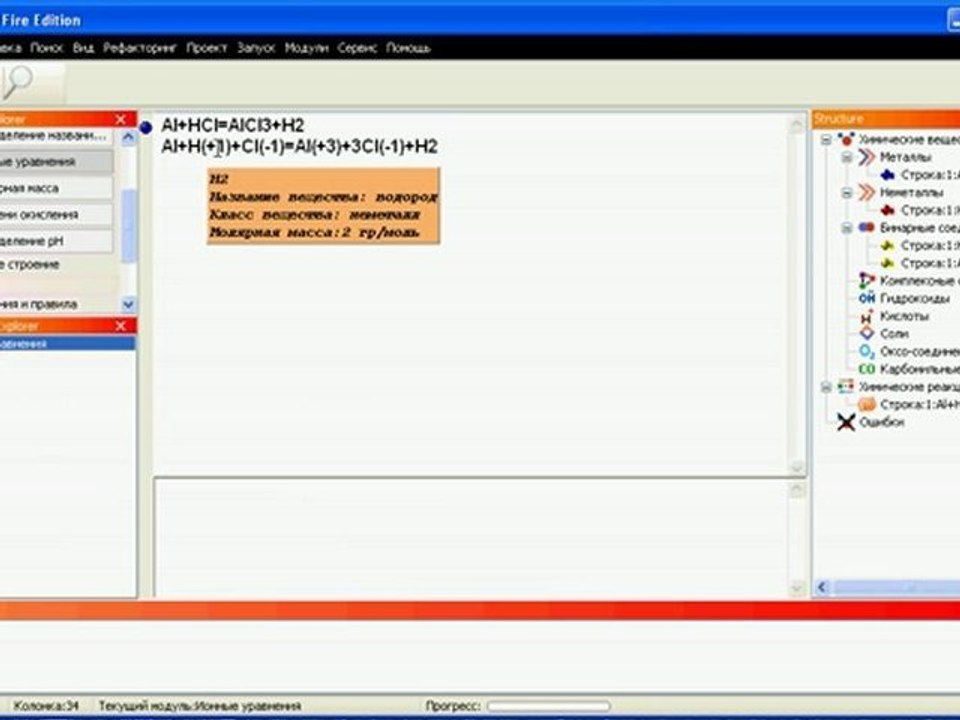Click the Неметаллы orange chevron icon
This screenshot has height=720, width=960.
pyautogui.click(x=866, y=193)
